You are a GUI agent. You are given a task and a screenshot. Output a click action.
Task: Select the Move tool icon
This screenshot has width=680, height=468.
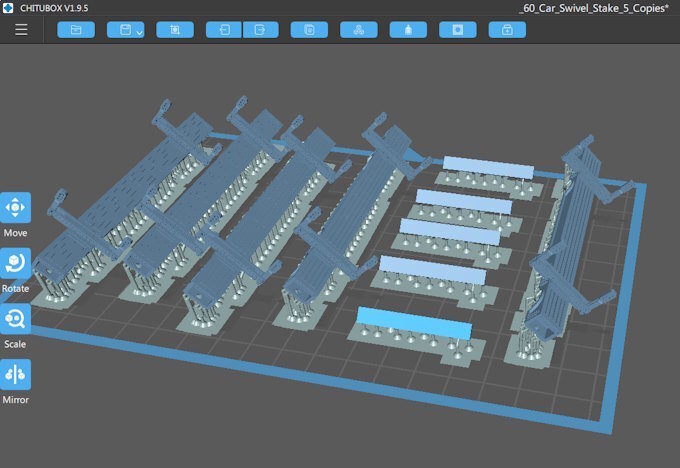[x=15, y=208]
